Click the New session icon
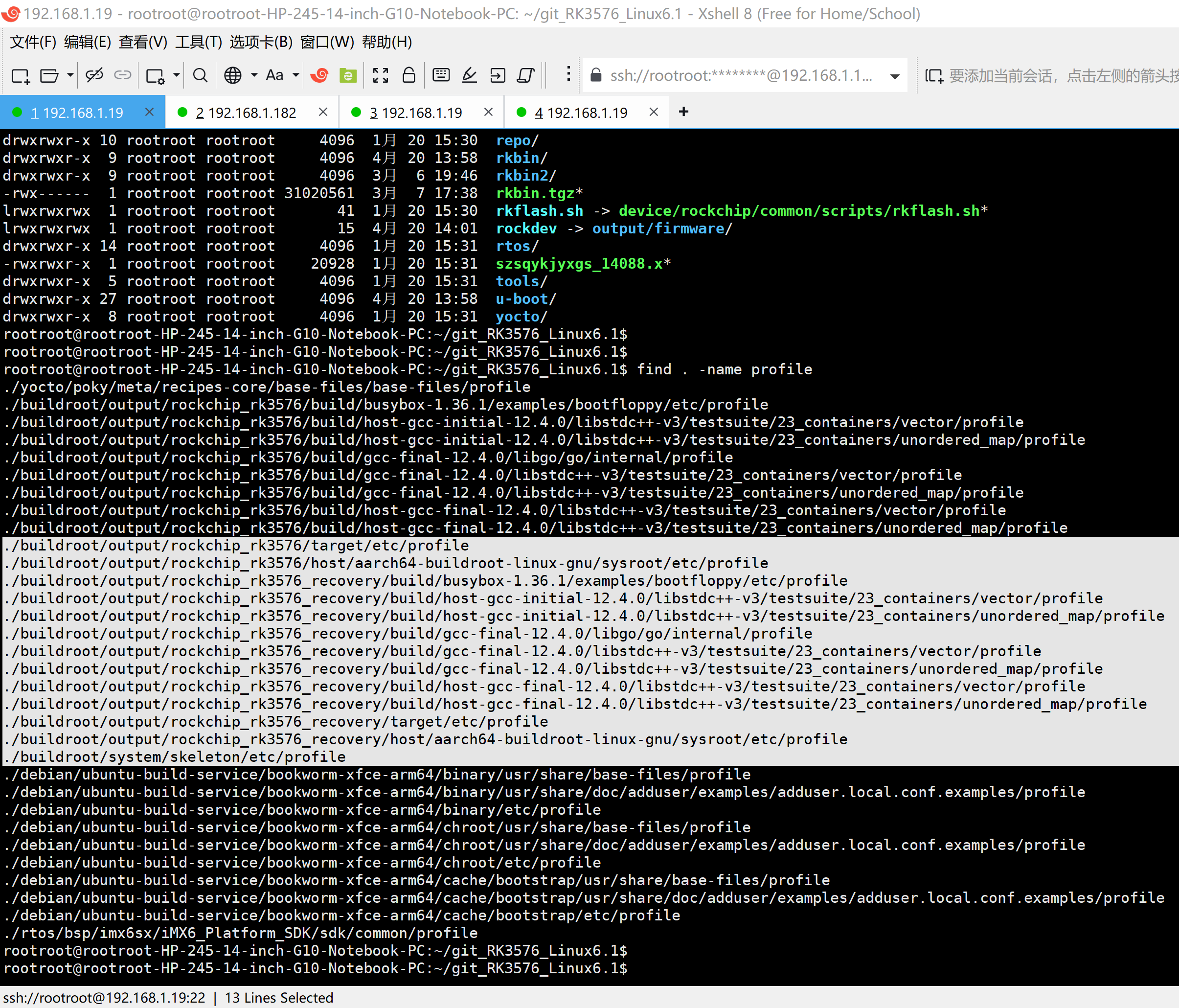The width and height of the screenshot is (1179, 1008). pos(21,75)
